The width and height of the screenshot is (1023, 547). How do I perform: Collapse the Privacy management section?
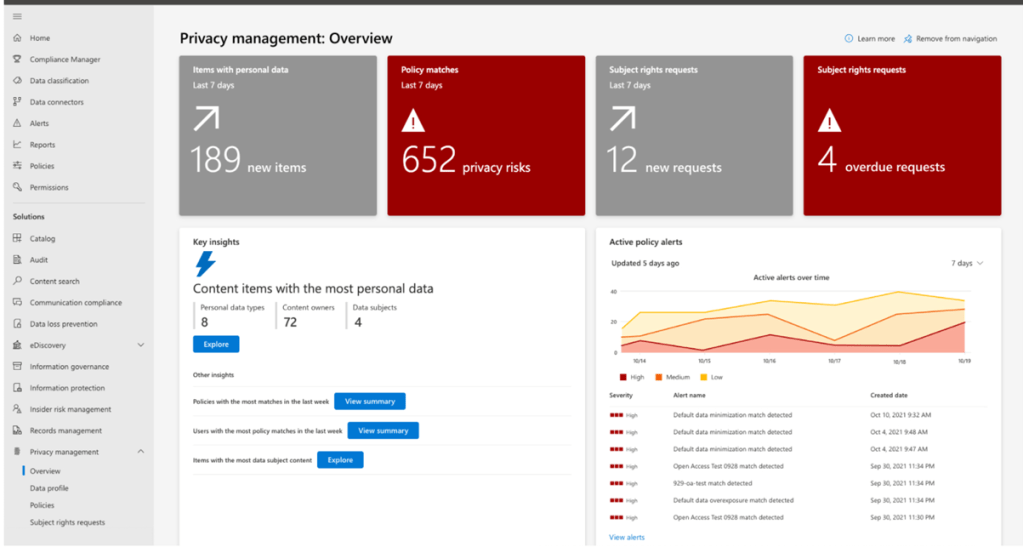pyautogui.click(x=140, y=452)
